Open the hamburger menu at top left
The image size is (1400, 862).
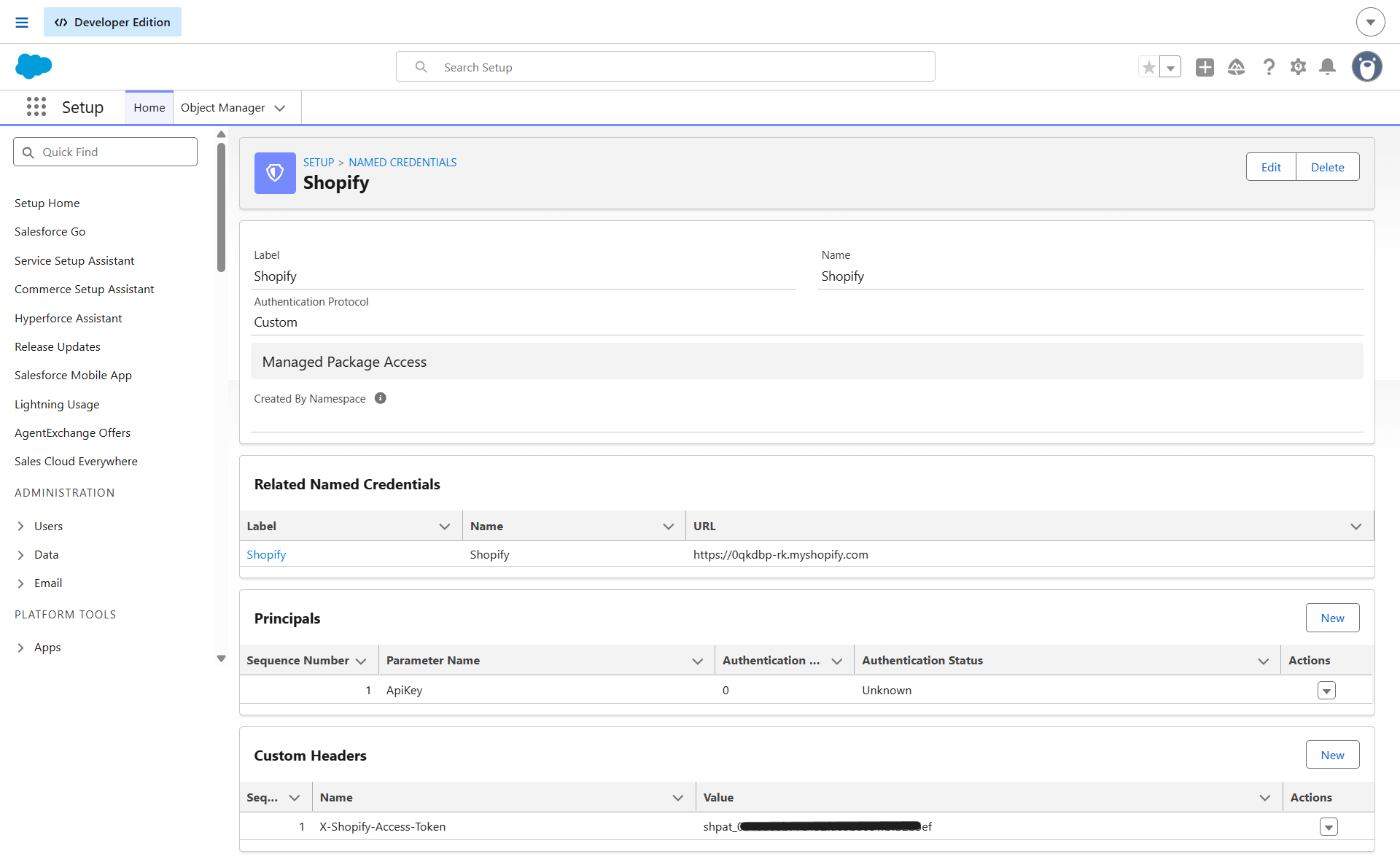click(x=22, y=23)
